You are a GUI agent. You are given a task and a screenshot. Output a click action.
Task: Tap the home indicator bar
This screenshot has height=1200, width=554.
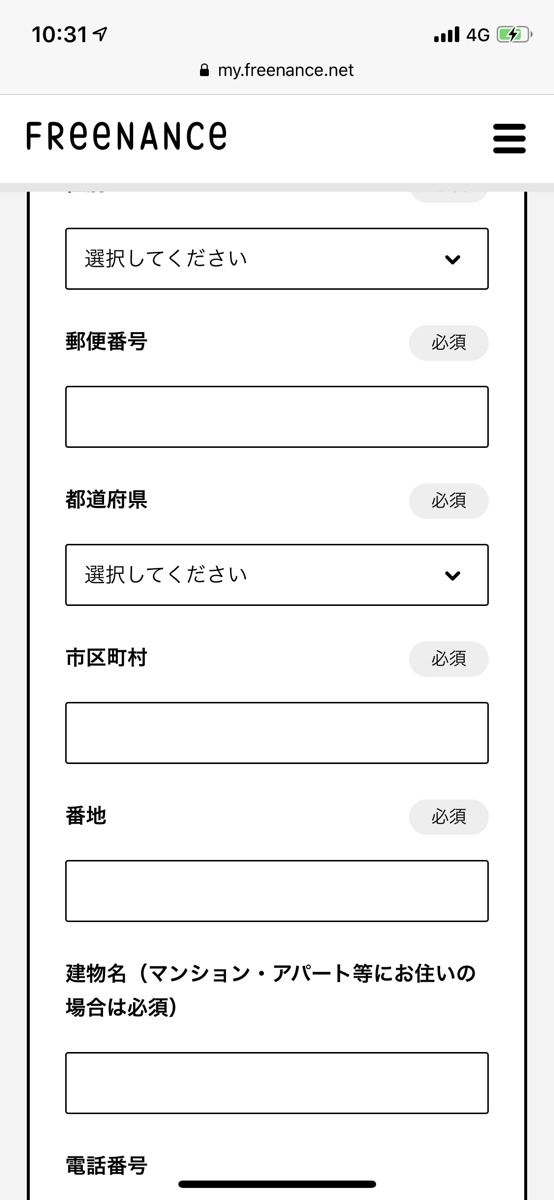277,1185
